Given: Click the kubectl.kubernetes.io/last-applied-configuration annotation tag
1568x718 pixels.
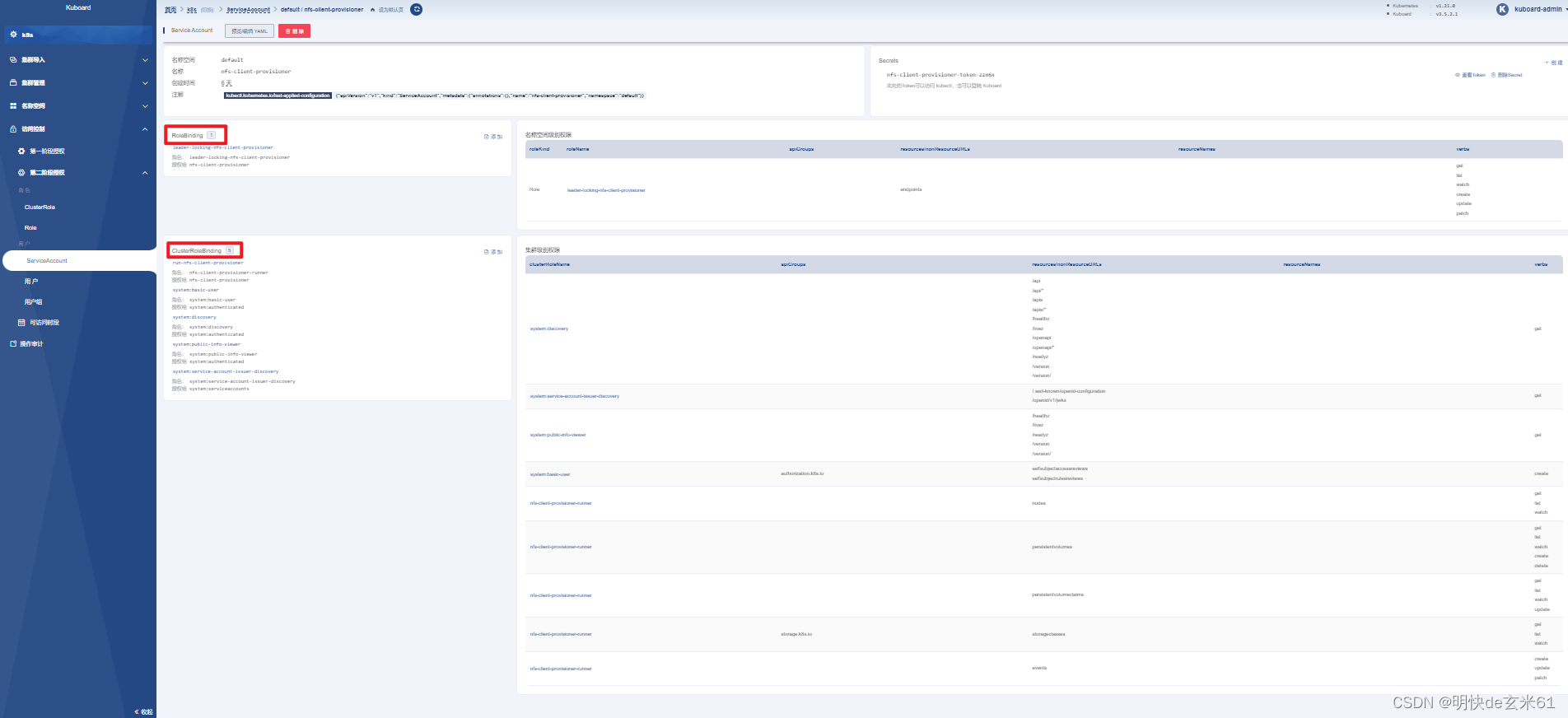Looking at the screenshot, I should coord(278,96).
